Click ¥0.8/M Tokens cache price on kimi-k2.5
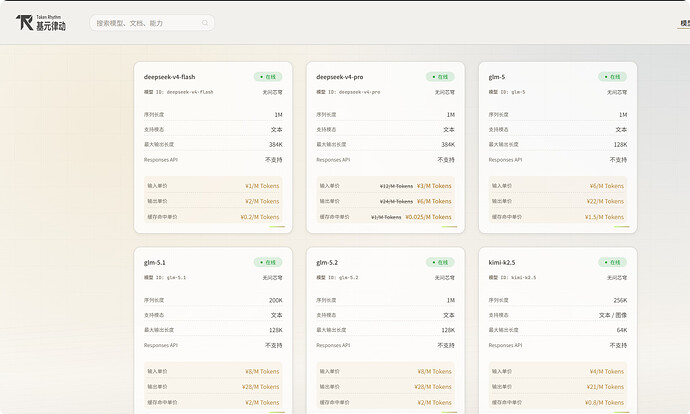Image resolution: width=690 pixels, height=414 pixels. (x=604, y=403)
